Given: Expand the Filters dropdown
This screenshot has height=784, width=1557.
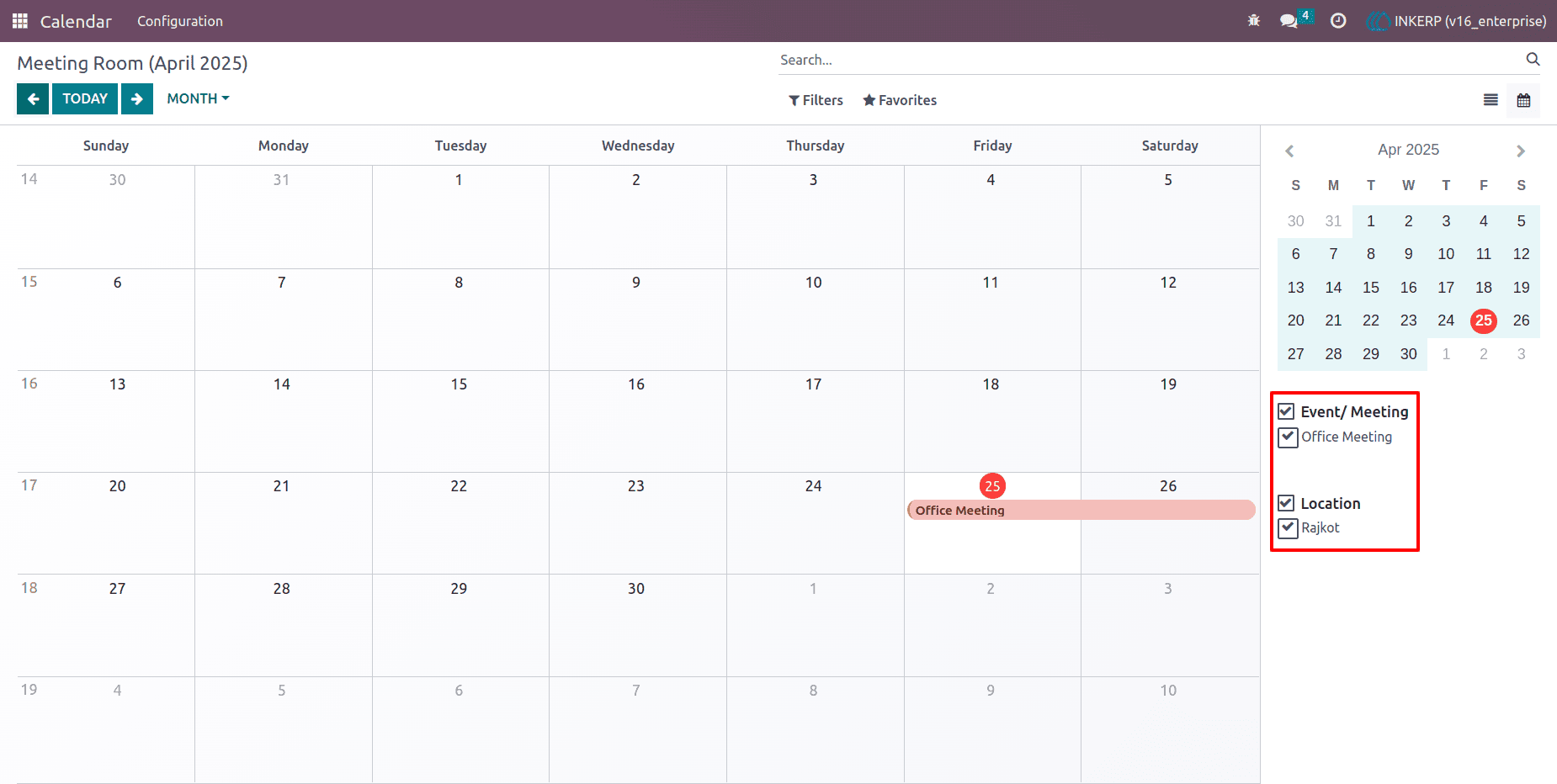Looking at the screenshot, I should click(816, 100).
